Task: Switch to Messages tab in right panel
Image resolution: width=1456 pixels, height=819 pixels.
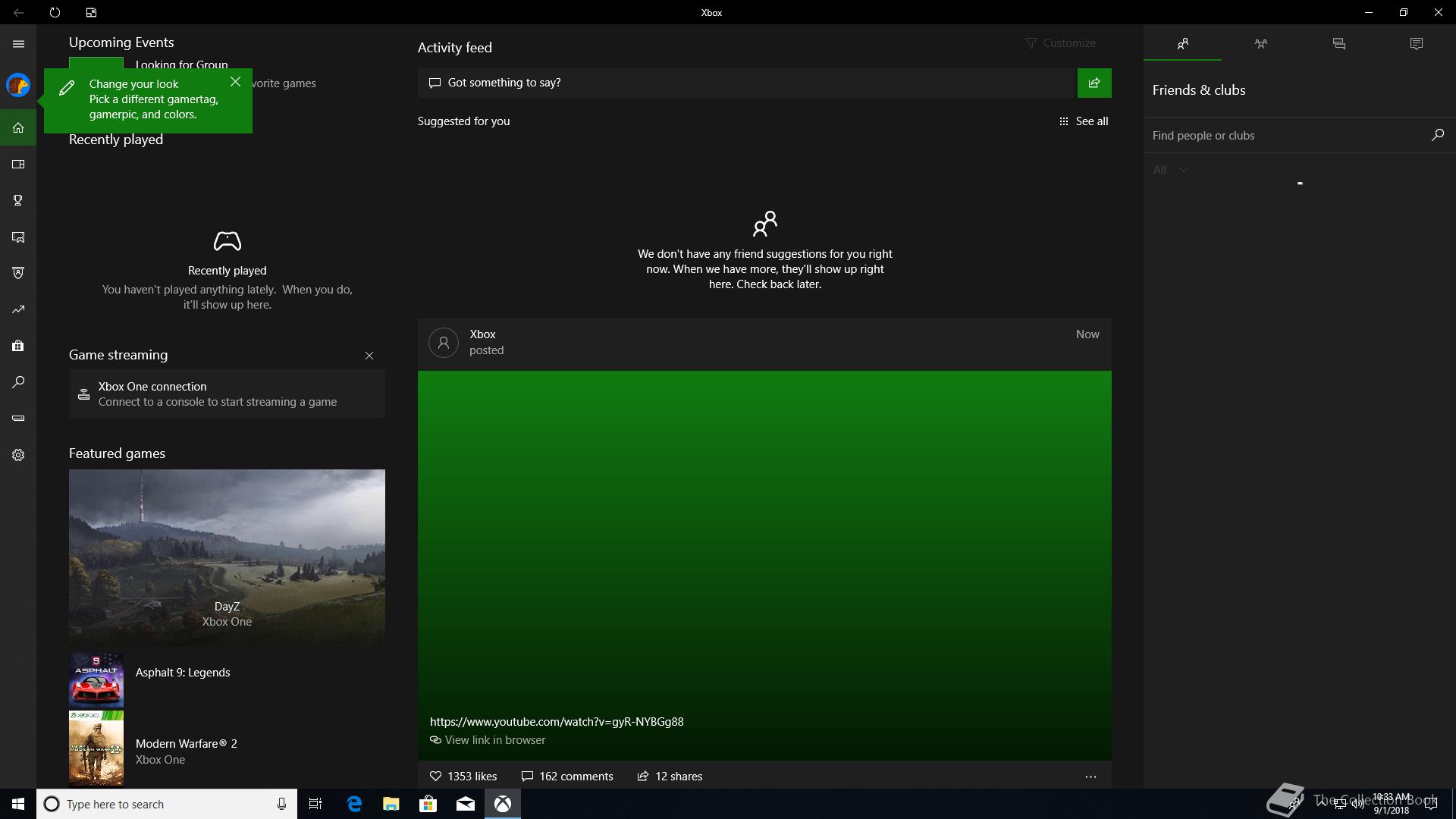Action: click(1338, 43)
